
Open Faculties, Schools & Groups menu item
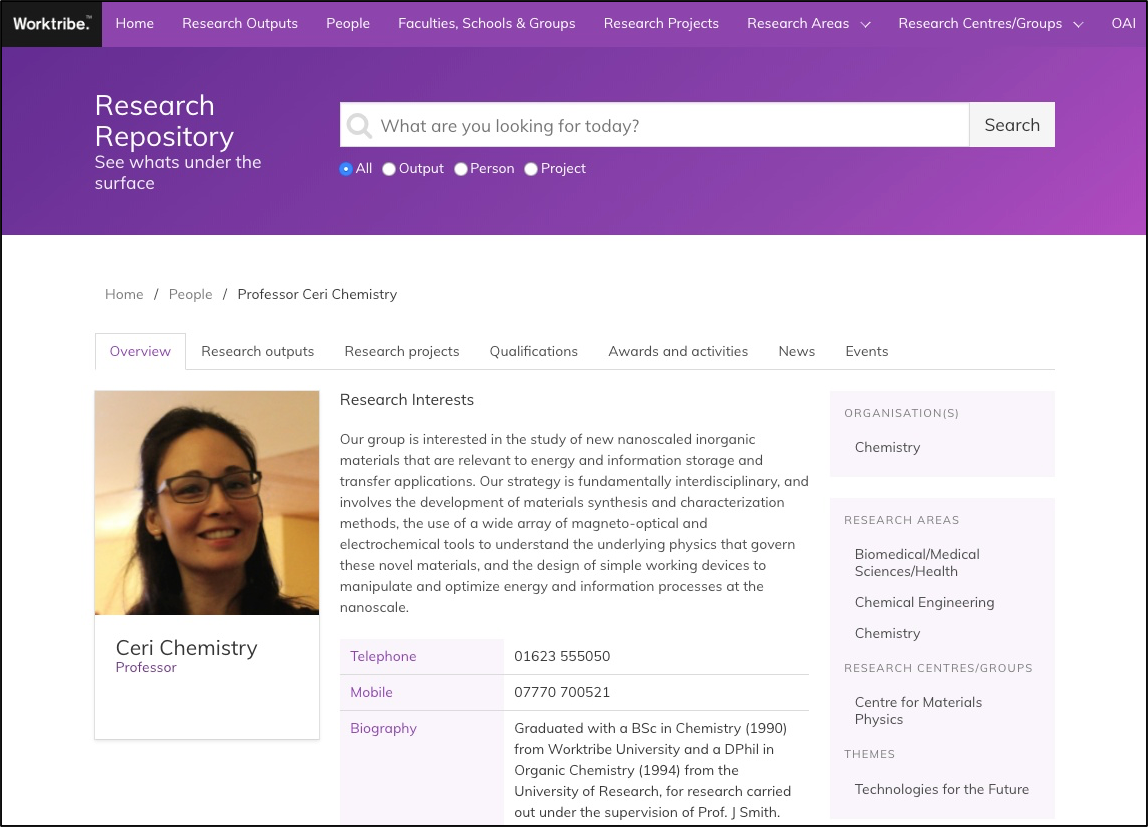click(487, 23)
